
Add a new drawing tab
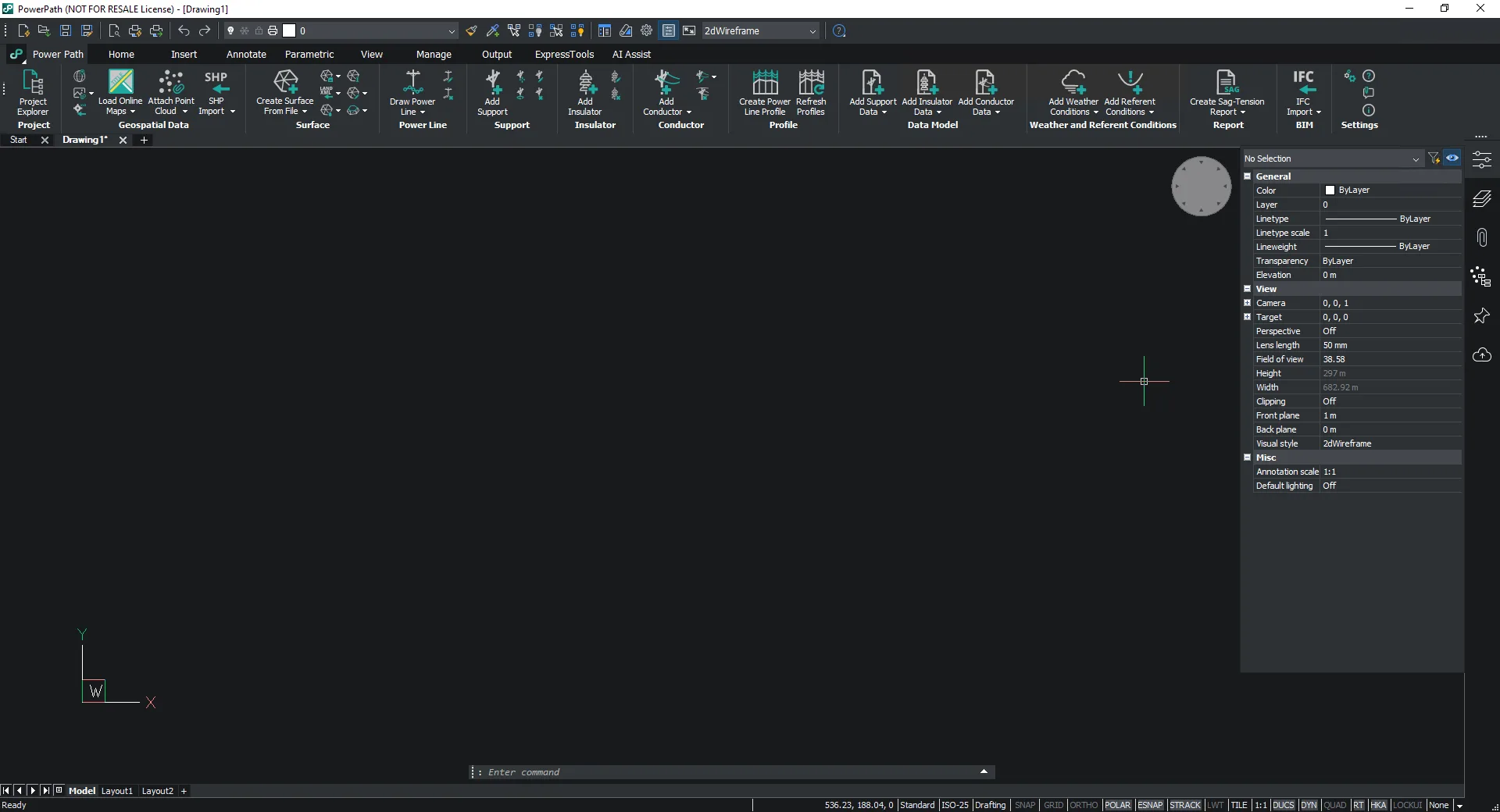pyautogui.click(x=144, y=140)
